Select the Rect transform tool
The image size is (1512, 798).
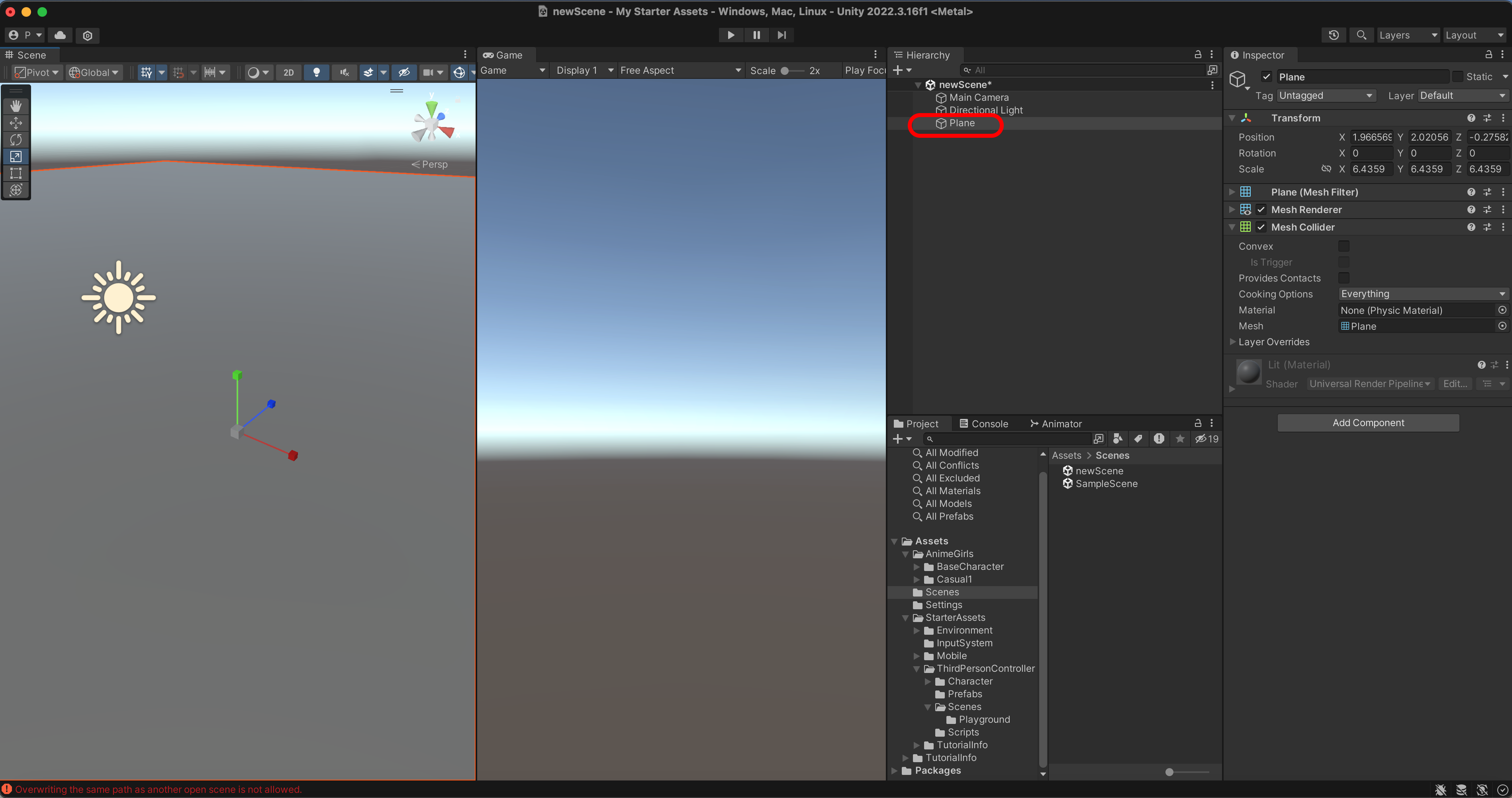[x=16, y=173]
